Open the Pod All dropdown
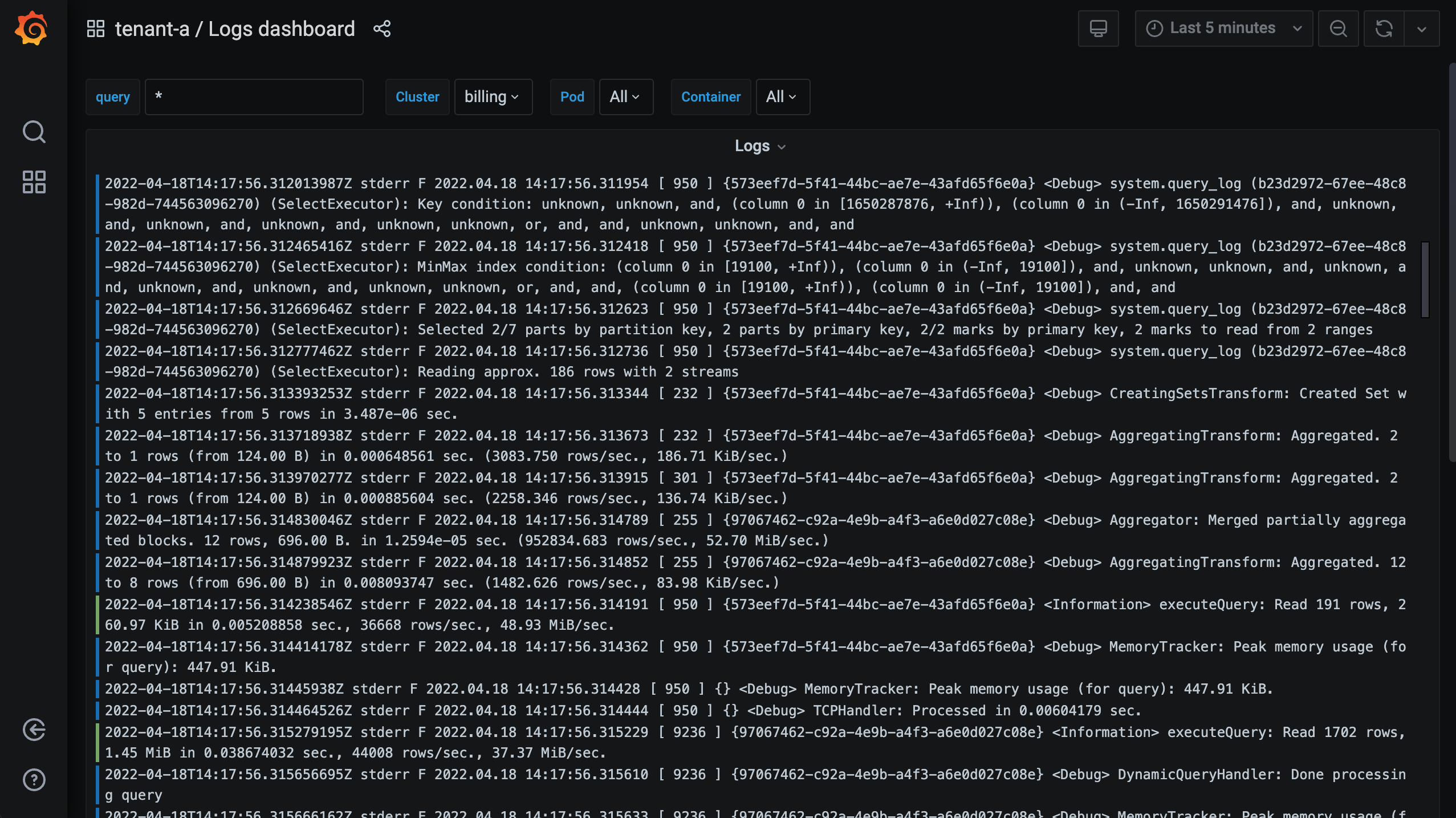 tap(626, 97)
